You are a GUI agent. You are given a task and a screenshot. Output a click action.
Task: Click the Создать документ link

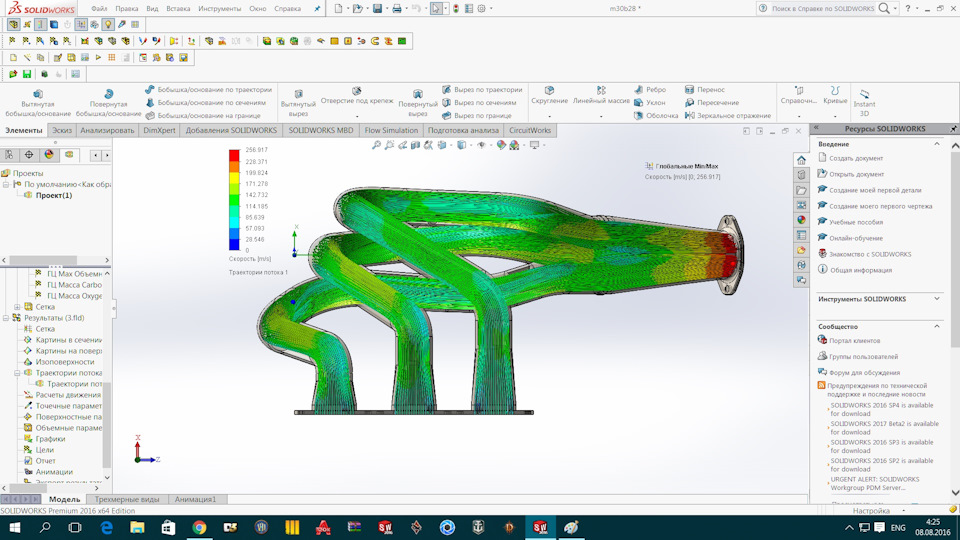pos(855,158)
